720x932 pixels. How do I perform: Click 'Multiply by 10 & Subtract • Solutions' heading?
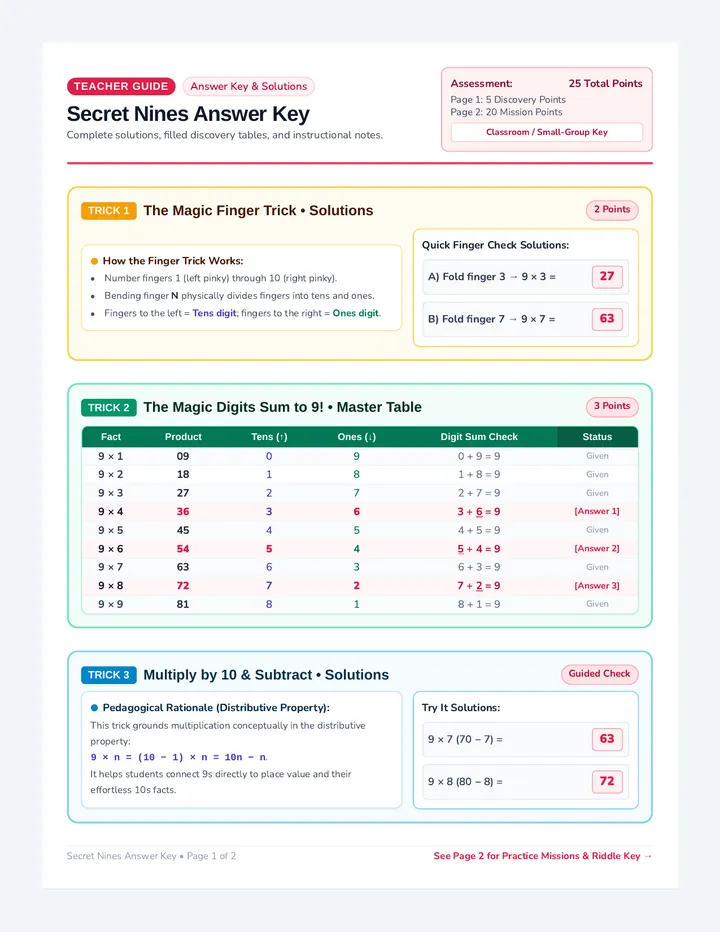[x=266, y=675]
